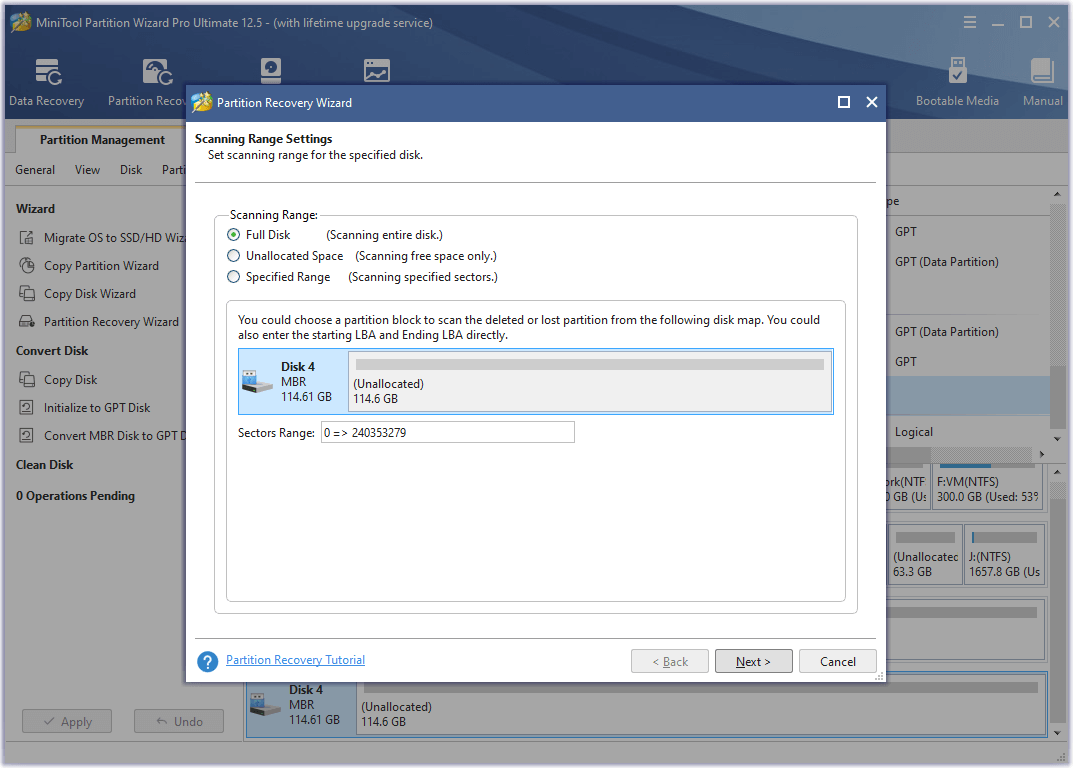
Task: Click the blue help question mark icon
Action: point(207,661)
